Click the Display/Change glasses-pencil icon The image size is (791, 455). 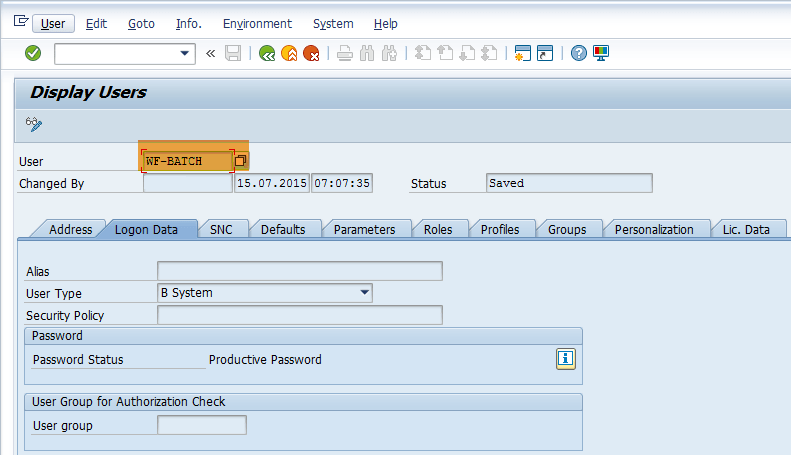34,124
